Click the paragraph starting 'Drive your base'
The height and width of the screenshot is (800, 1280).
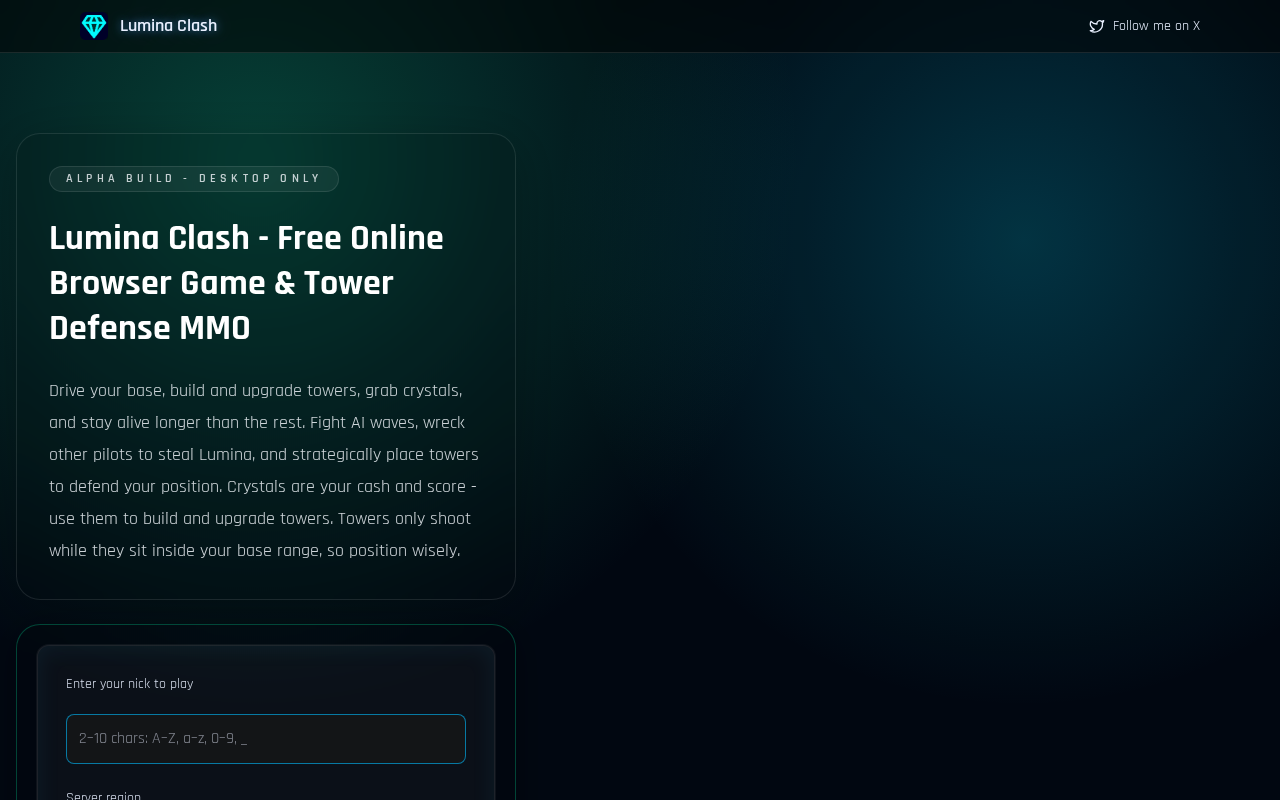click(266, 471)
